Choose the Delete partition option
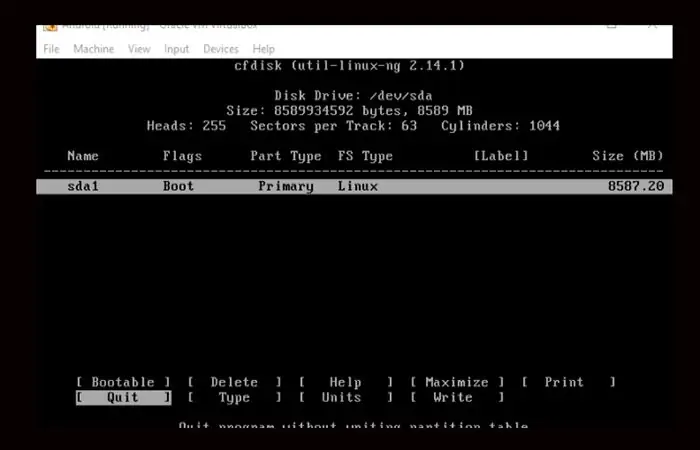The image size is (700, 450). coord(234,382)
